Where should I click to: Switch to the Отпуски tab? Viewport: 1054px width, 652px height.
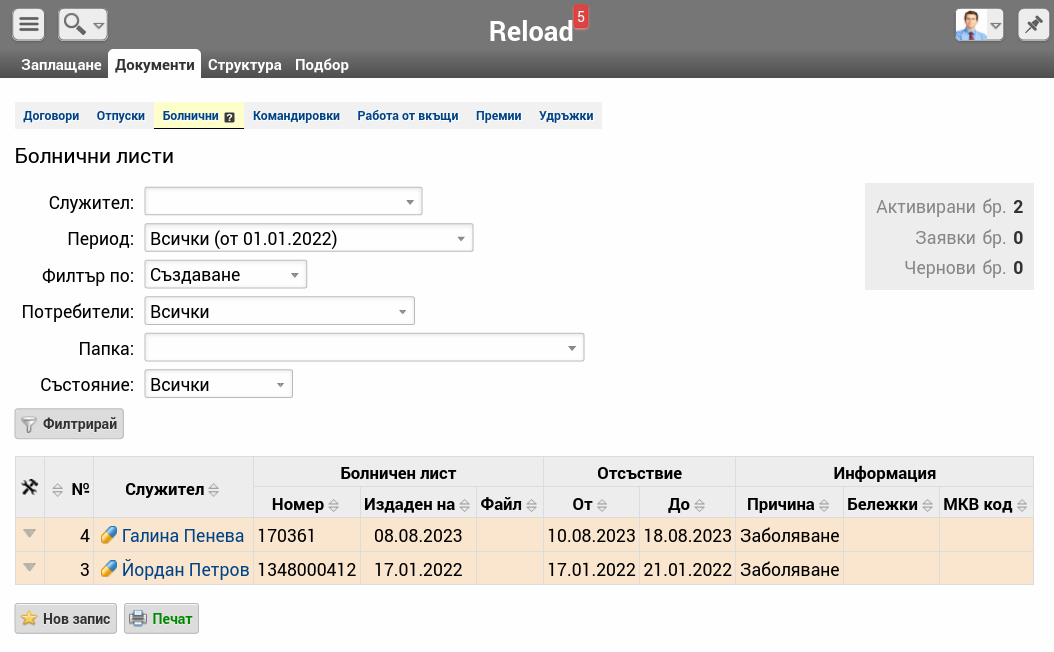[x=121, y=116]
